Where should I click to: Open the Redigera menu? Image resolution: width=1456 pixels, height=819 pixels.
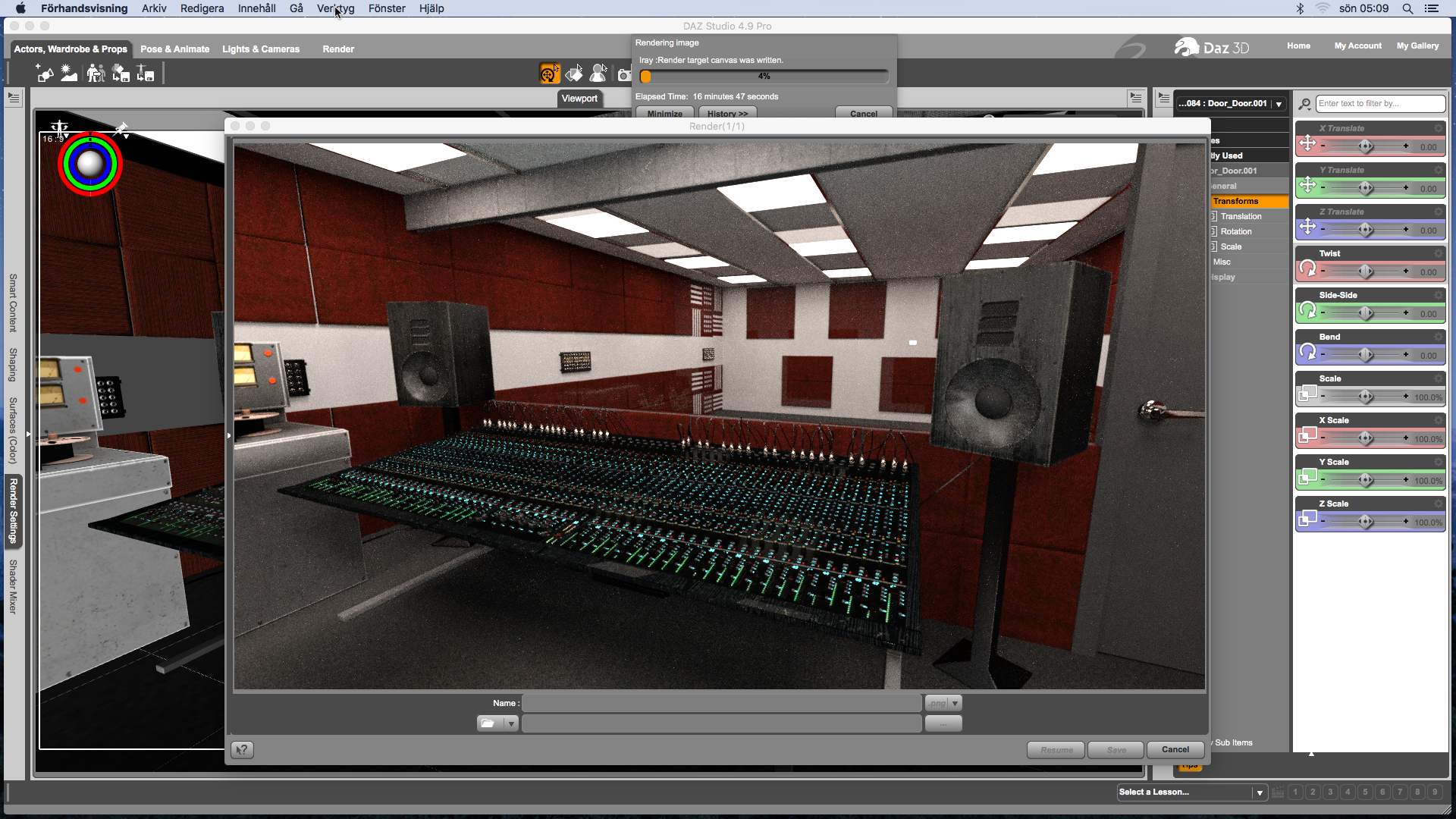202,8
